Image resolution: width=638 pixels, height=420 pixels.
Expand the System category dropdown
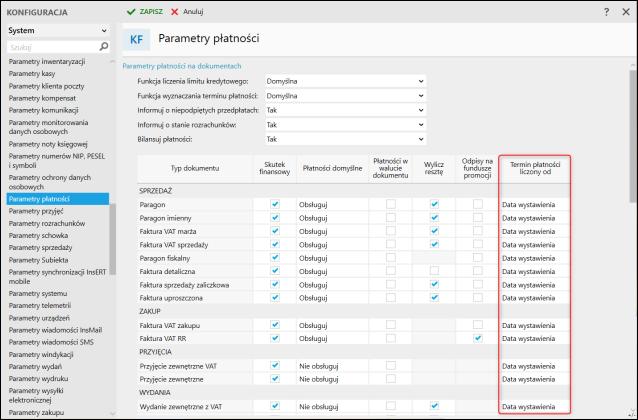point(105,31)
